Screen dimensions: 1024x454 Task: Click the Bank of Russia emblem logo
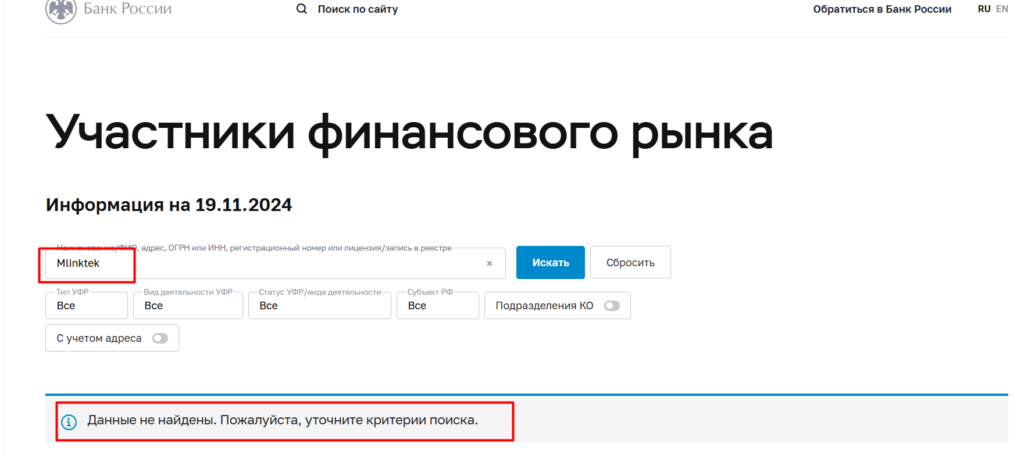pos(61,9)
